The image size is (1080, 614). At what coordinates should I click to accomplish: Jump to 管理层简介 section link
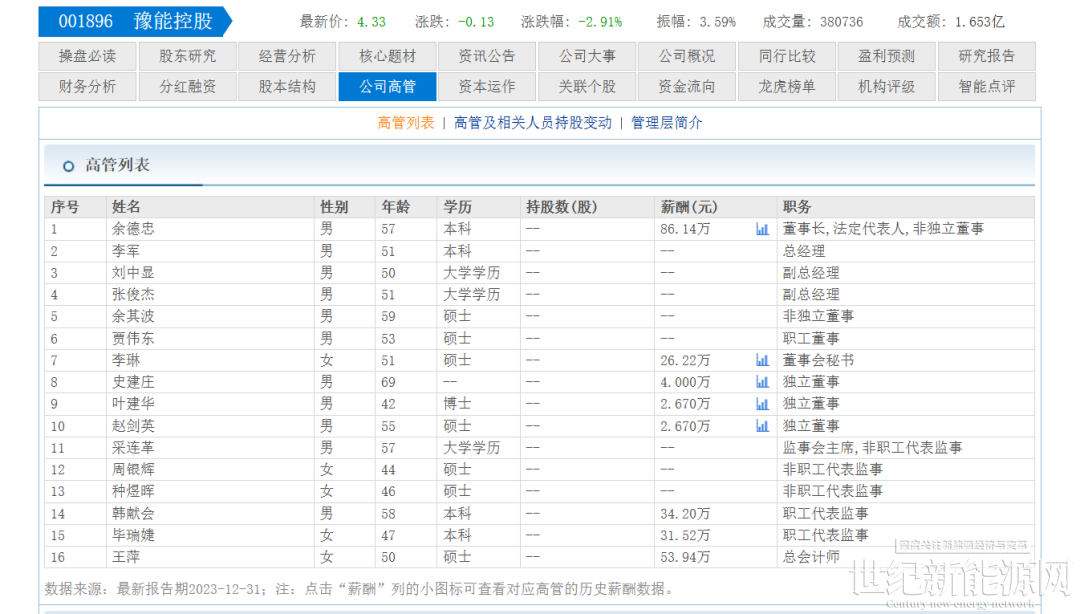click(667, 123)
